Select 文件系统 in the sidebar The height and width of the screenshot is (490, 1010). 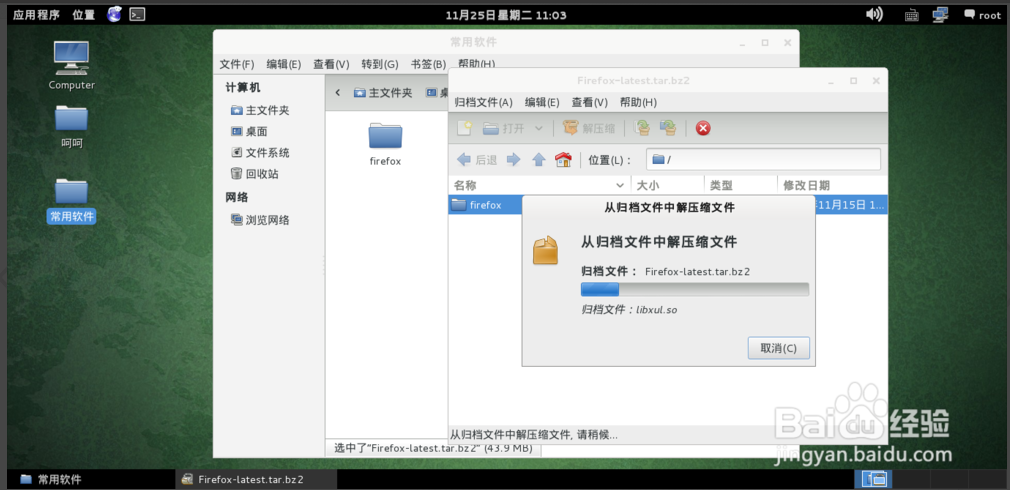pyautogui.click(x=260, y=153)
